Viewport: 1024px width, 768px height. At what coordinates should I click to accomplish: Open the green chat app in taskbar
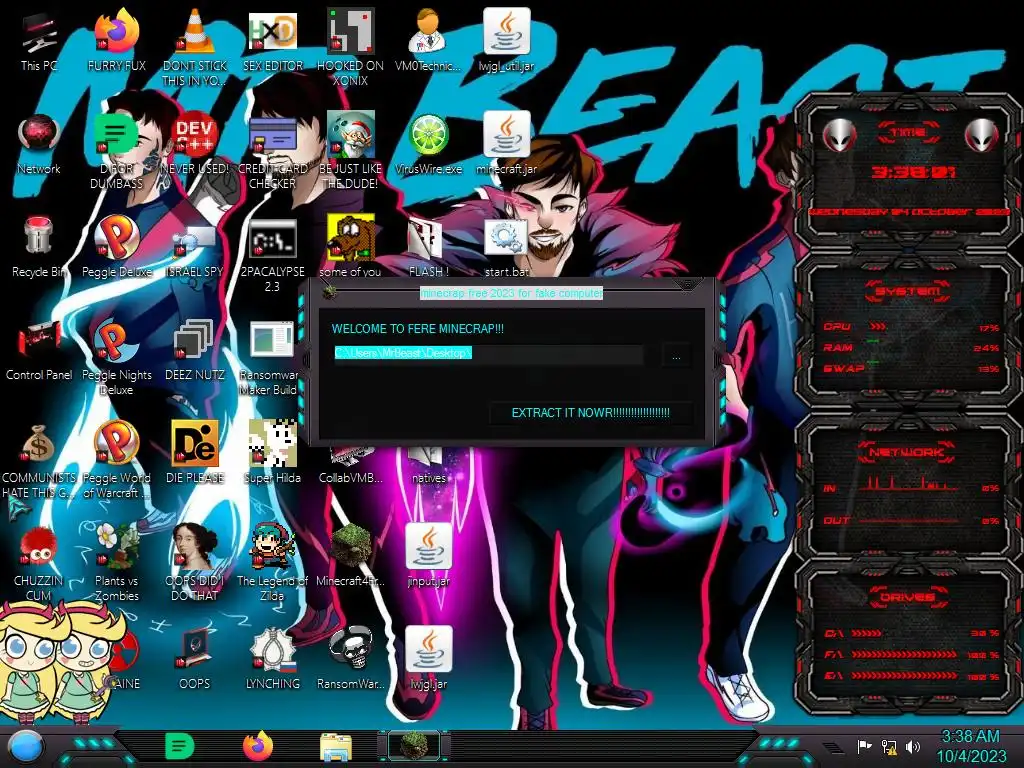[x=180, y=746]
